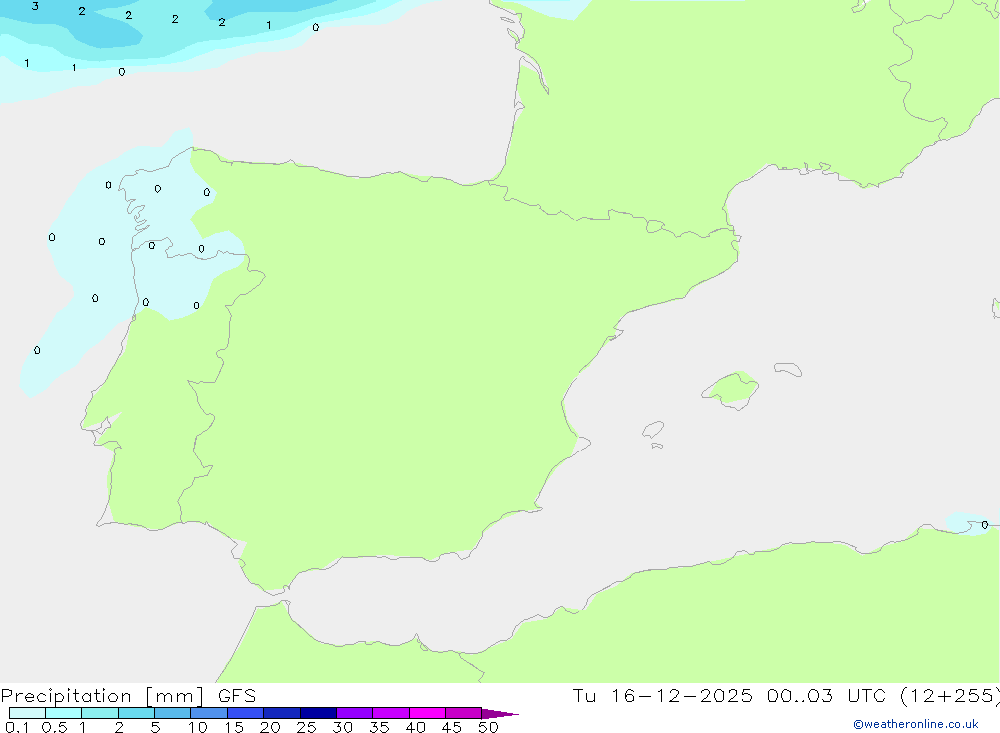The height and width of the screenshot is (733, 1000).
Task: Click Menorca island outline on the map
Action: 788,369
